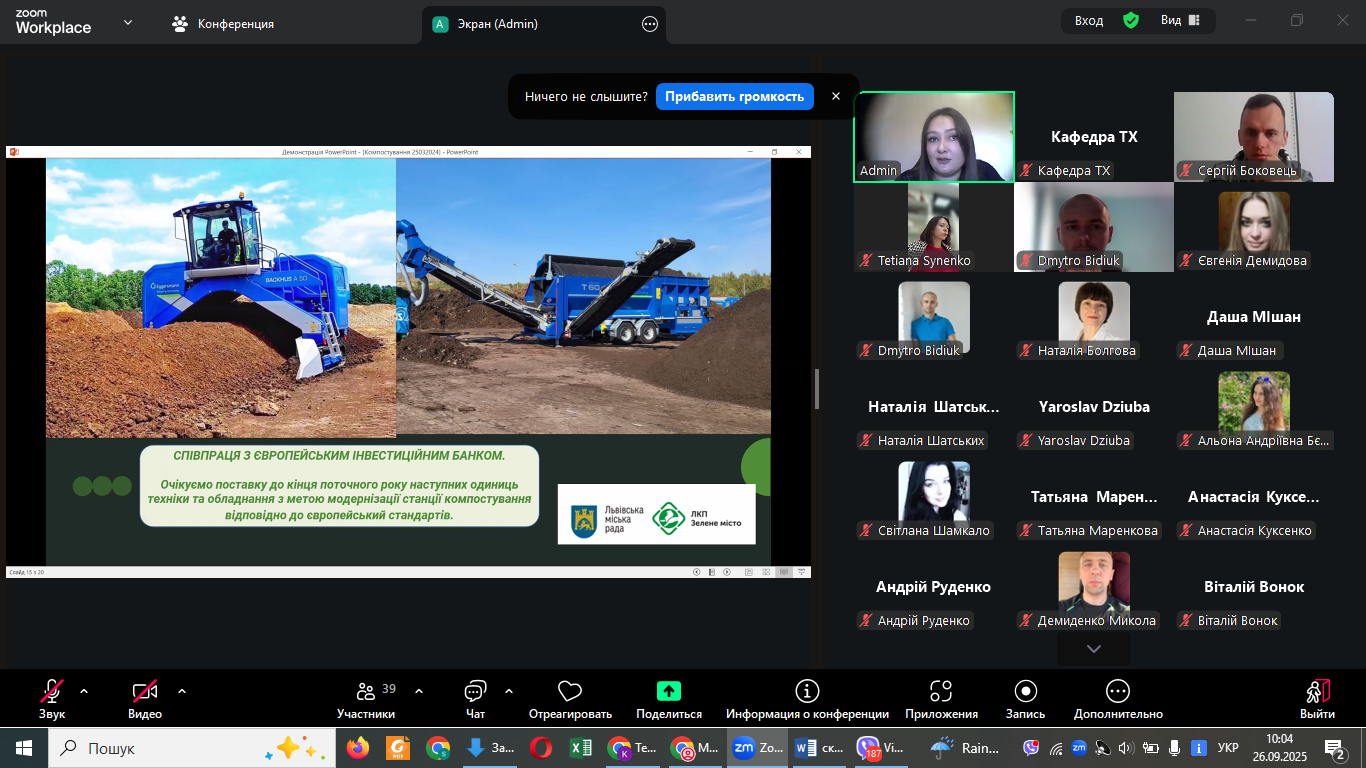Expand video options arrow next to camera
Viewport: 1366px width, 768px height.
coord(182,691)
